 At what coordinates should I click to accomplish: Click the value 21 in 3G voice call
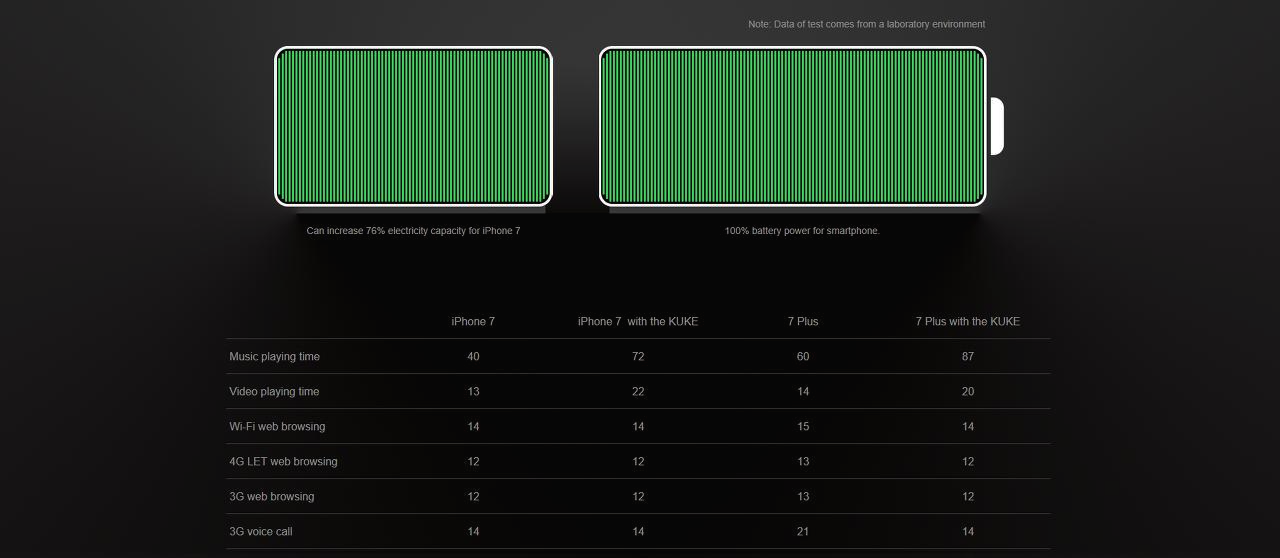[803, 531]
